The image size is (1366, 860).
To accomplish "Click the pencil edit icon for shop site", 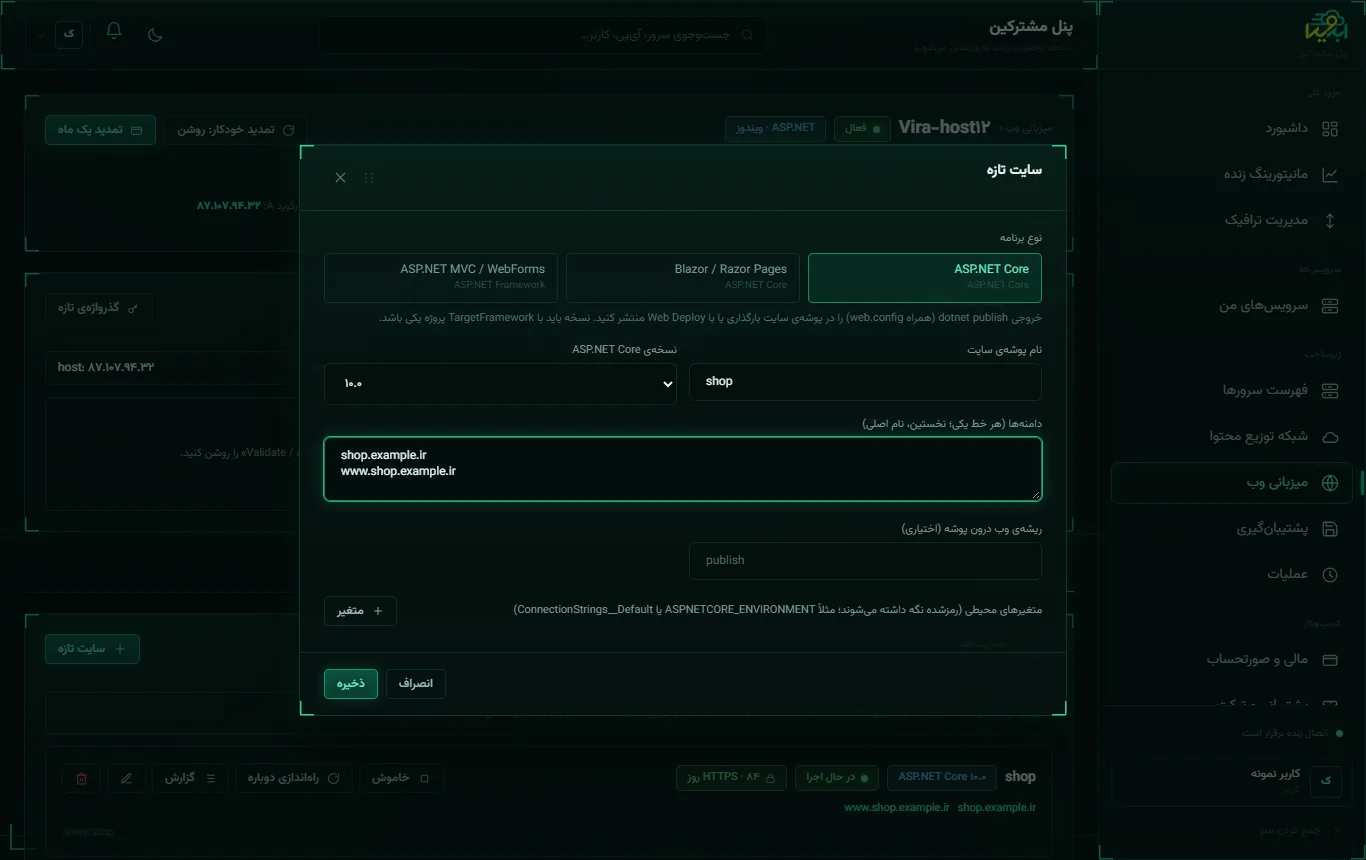I will [126, 778].
